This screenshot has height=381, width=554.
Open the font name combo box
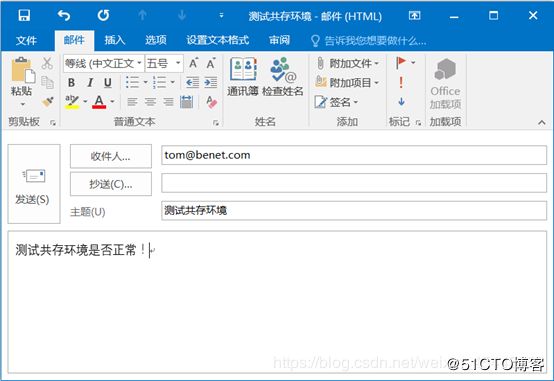pyautogui.click(x=104, y=64)
